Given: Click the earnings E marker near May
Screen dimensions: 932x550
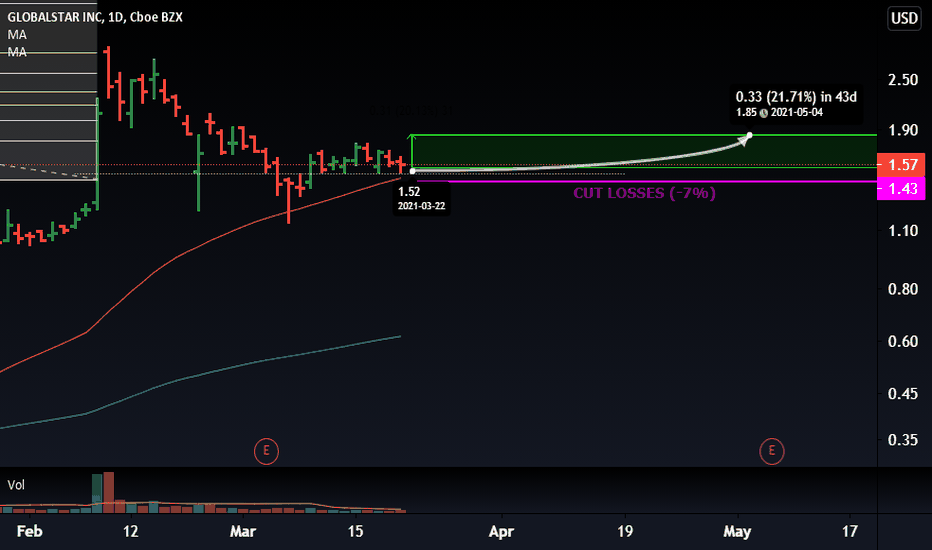Looking at the screenshot, I should [772, 451].
